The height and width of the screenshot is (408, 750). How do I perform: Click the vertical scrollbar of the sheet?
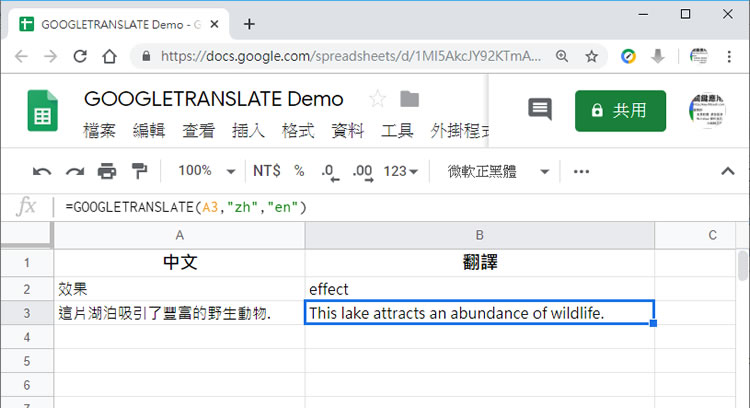(742, 266)
